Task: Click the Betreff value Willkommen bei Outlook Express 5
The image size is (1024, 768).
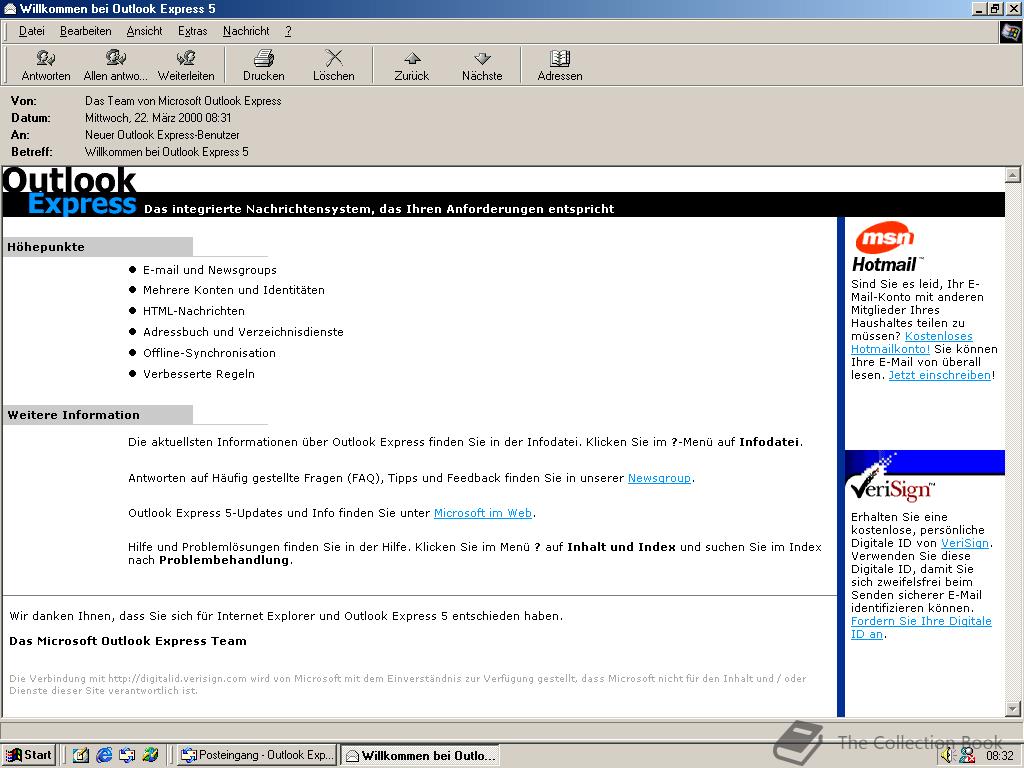Action: [x=167, y=152]
